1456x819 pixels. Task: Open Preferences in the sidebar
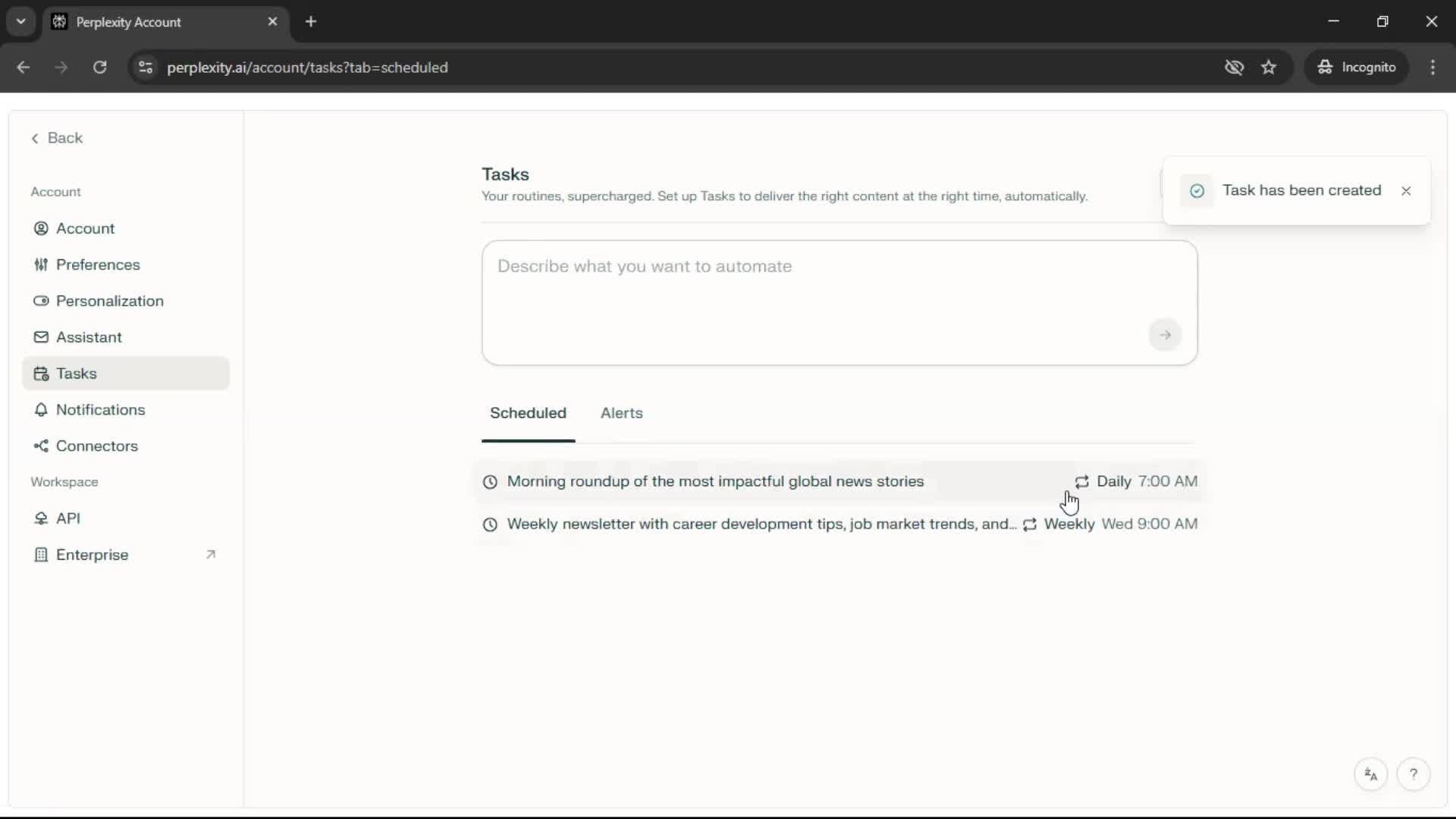pos(98,265)
